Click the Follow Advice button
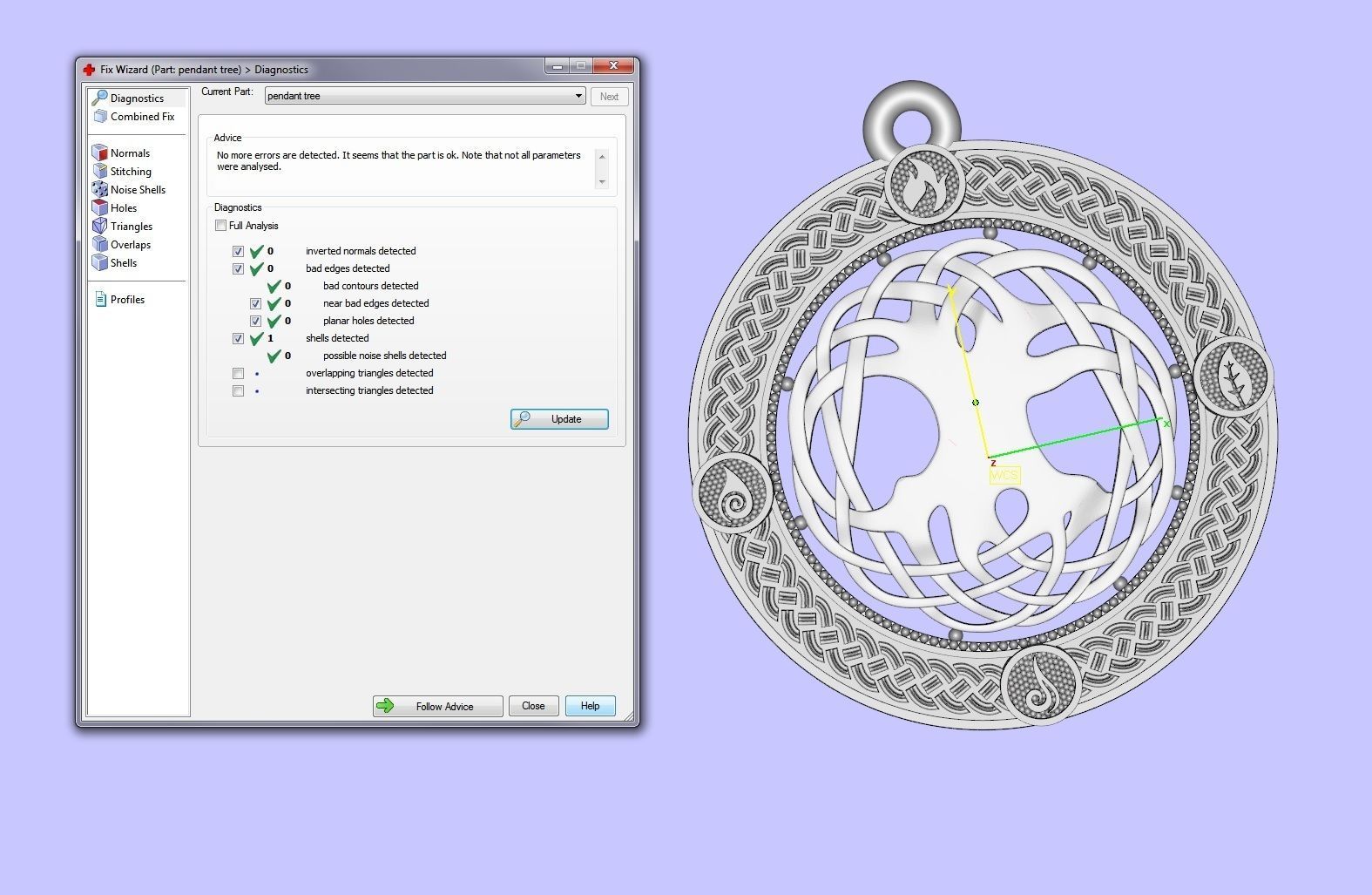1372x895 pixels. 438,706
